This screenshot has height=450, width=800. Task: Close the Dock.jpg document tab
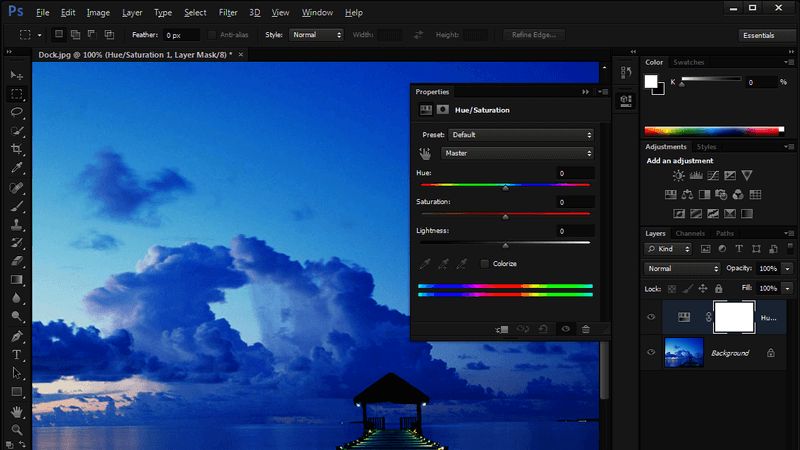pos(241,55)
